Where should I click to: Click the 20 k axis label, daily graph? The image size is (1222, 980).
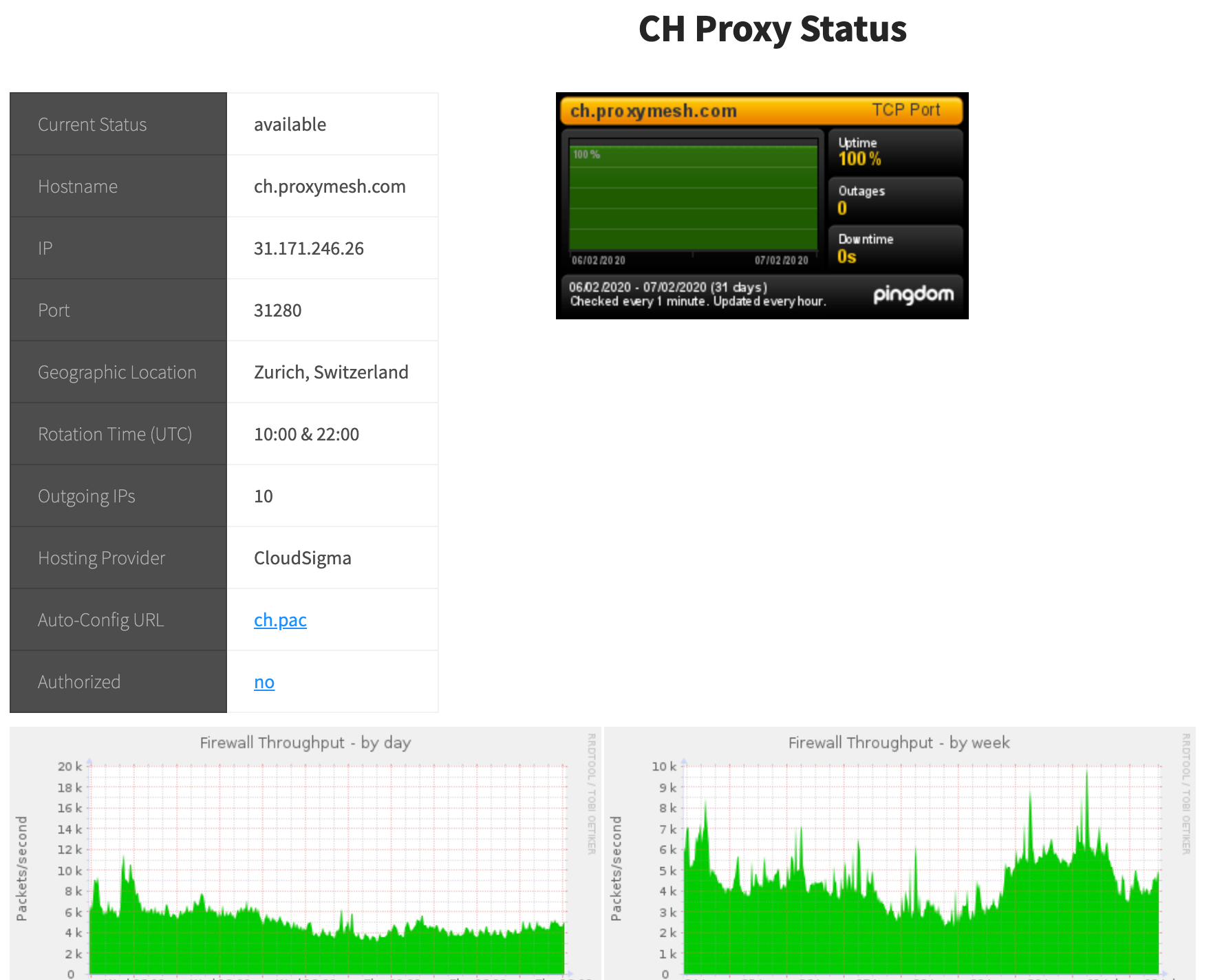pyautogui.click(x=69, y=766)
